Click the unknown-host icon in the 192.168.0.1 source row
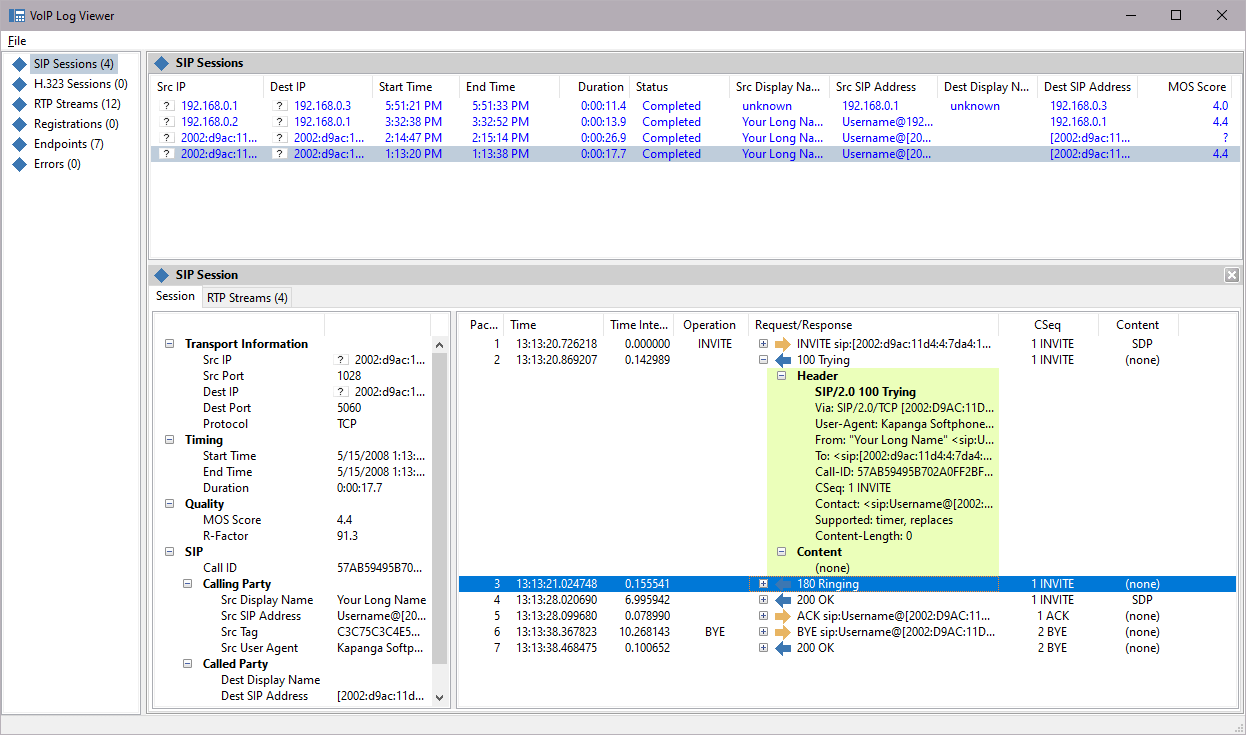This screenshot has height=735, width=1246. tap(166, 106)
